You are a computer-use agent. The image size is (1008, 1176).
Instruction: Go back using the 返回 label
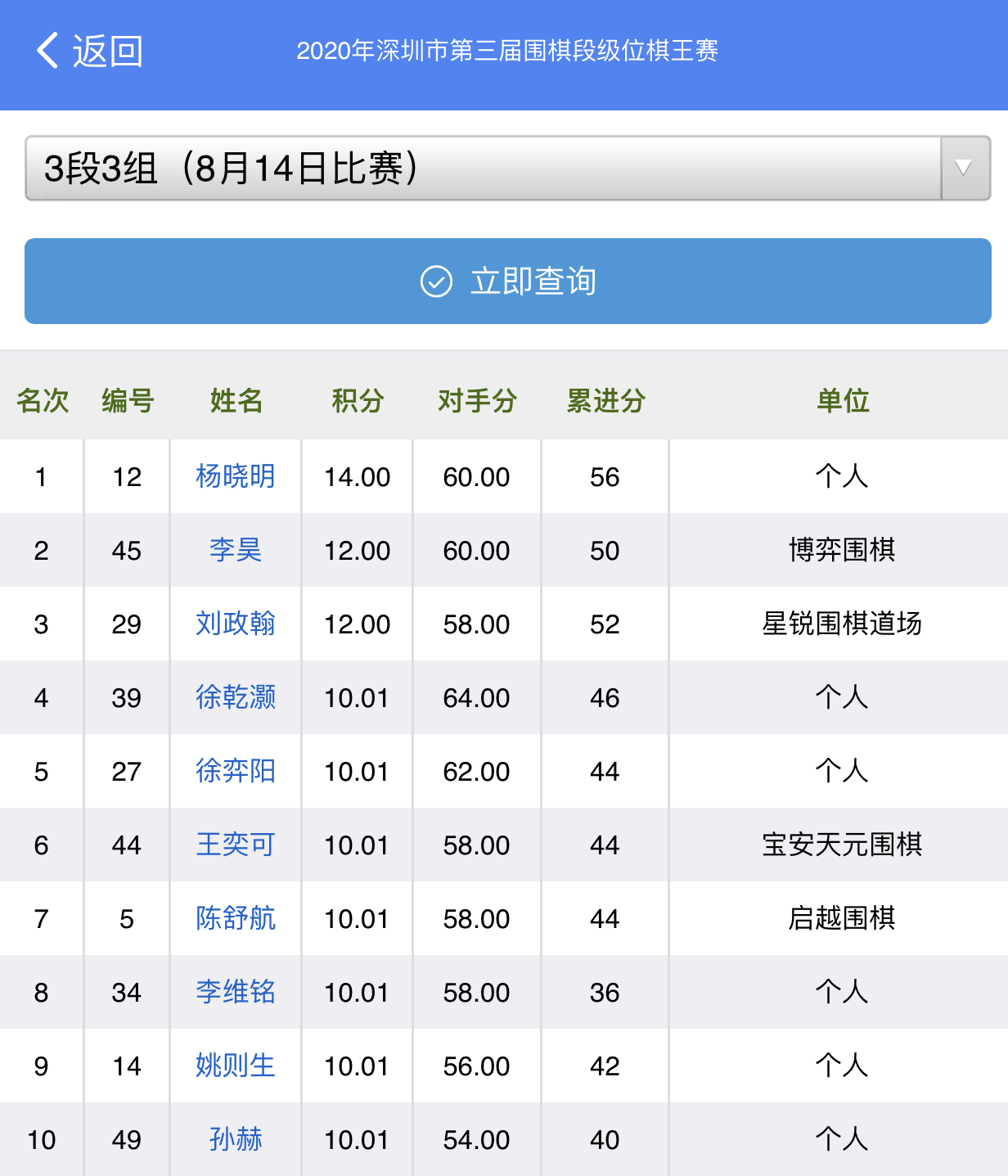tap(107, 51)
